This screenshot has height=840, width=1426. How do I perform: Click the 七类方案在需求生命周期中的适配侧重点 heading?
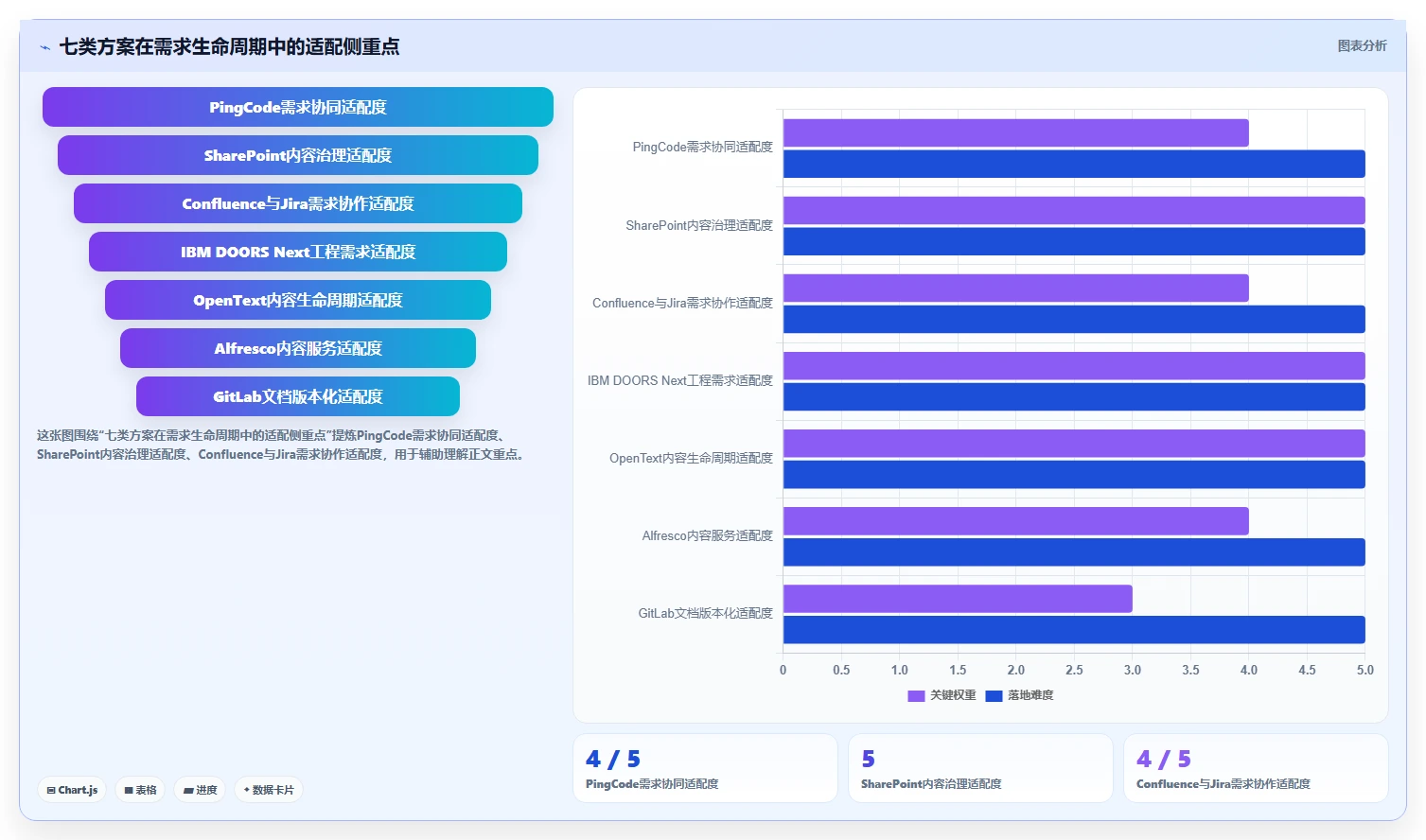coord(229,46)
